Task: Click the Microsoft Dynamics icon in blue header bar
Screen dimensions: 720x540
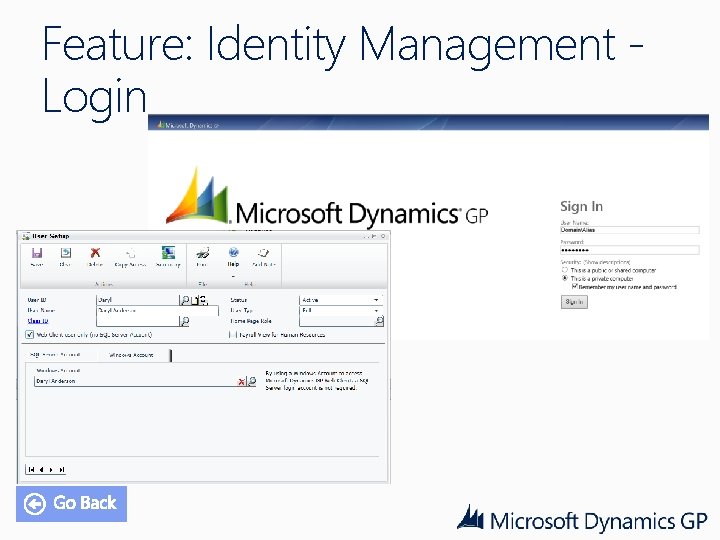Action: 160,124
